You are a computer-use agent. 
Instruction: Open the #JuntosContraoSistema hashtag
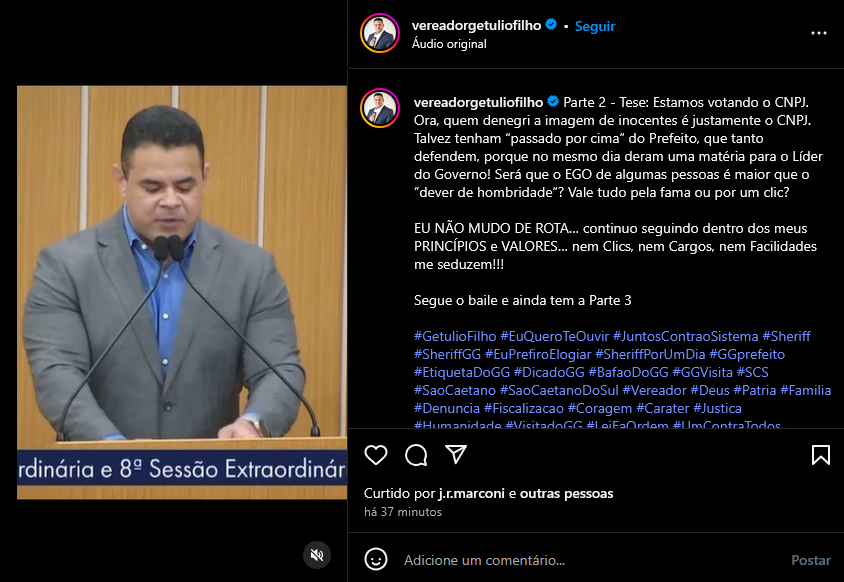685,336
